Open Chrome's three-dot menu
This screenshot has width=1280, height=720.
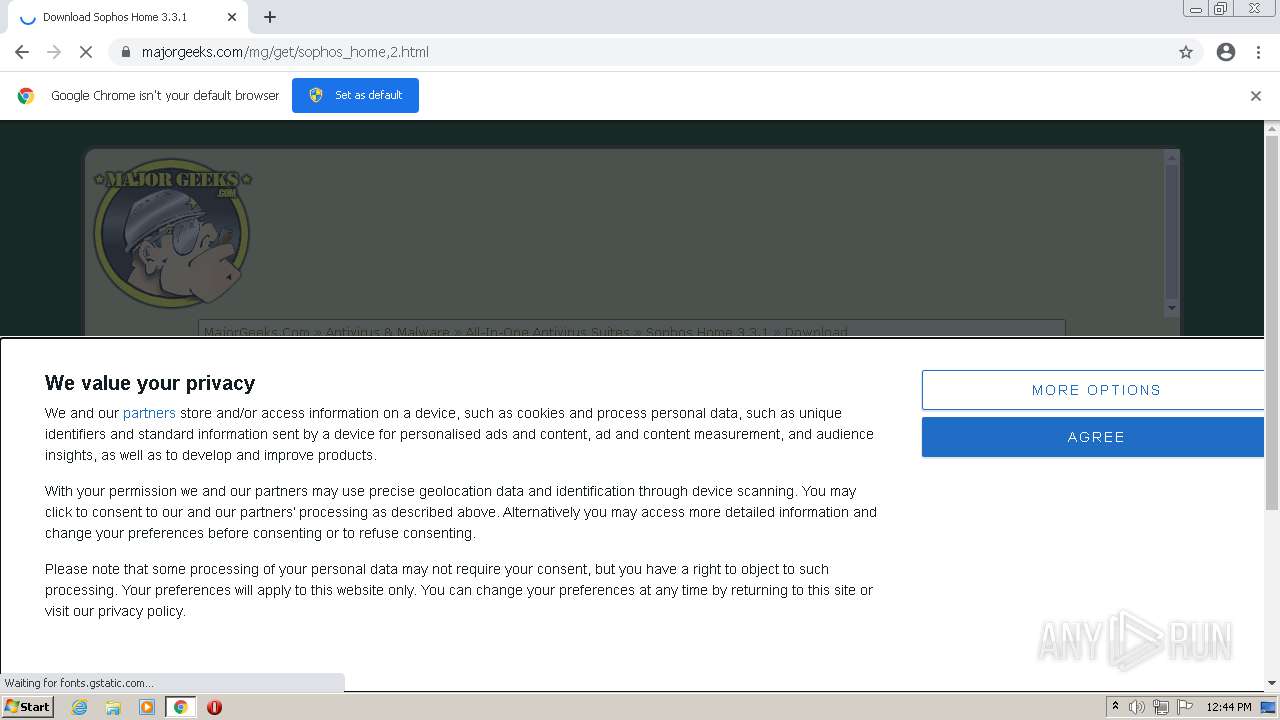1258,52
